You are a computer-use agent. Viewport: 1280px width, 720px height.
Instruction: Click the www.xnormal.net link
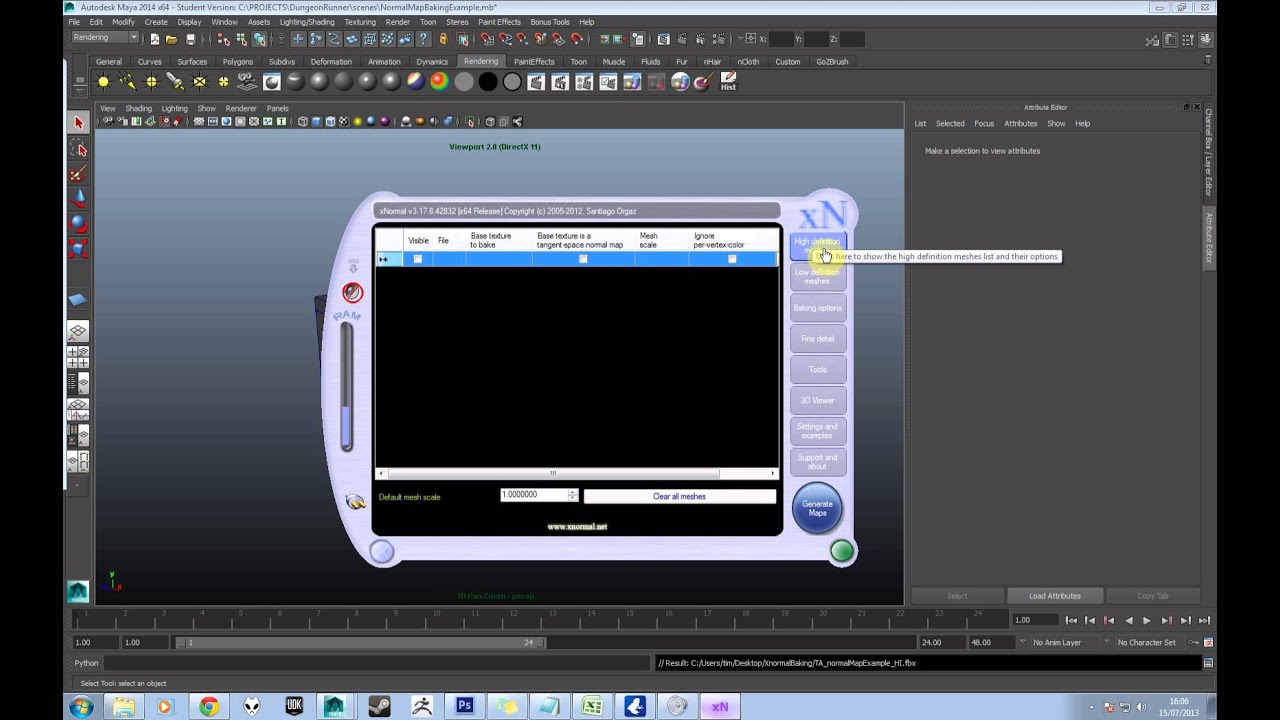[x=577, y=526]
